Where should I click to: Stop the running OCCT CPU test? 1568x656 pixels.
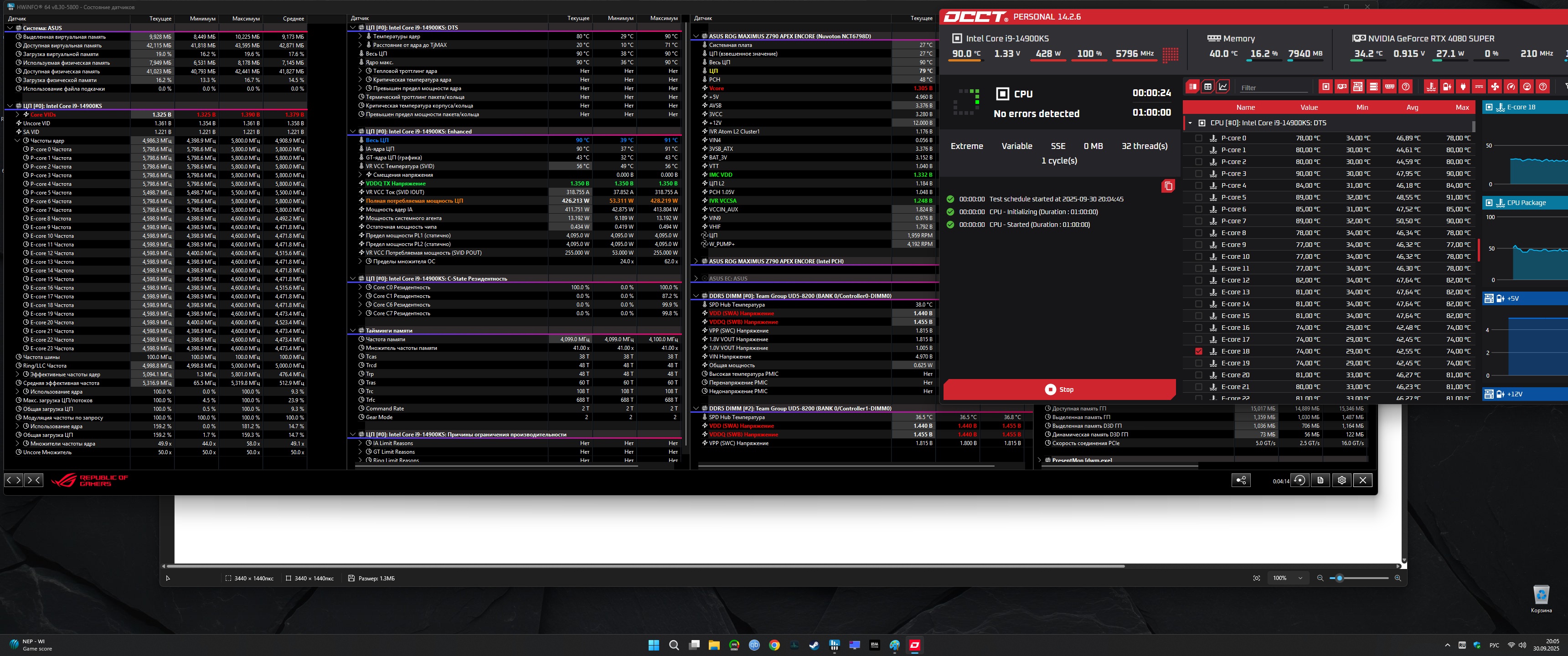pyautogui.click(x=1059, y=389)
